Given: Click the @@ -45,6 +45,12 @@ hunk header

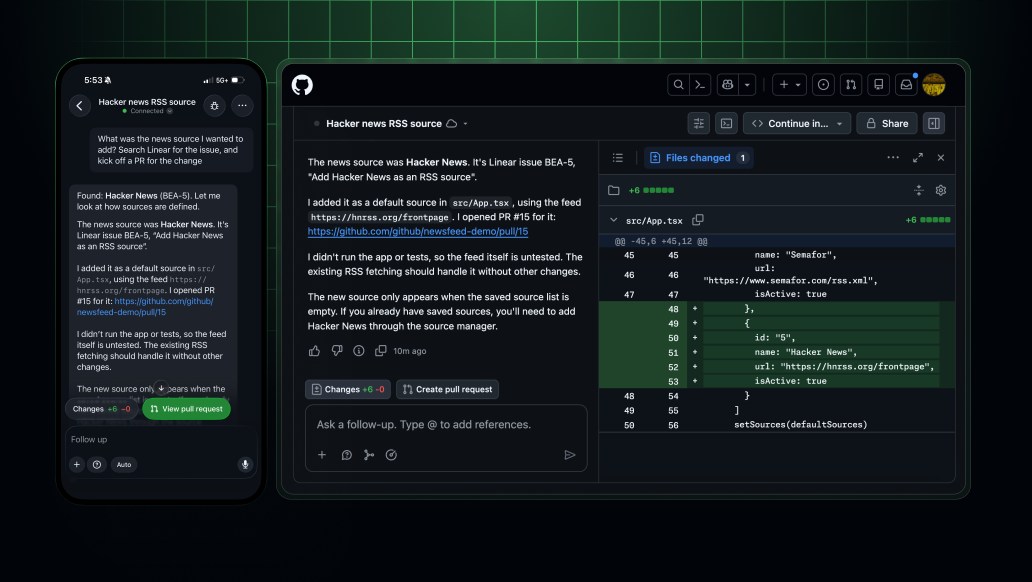Looking at the screenshot, I should [x=777, y=242].
